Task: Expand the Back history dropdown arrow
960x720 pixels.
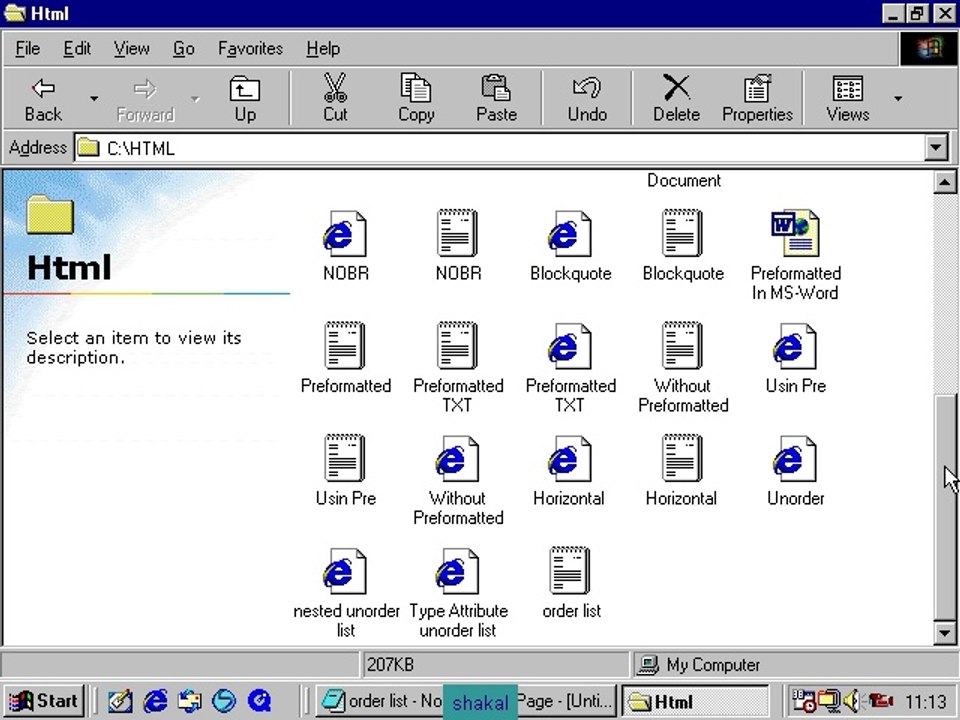Action: coord(94,98)
